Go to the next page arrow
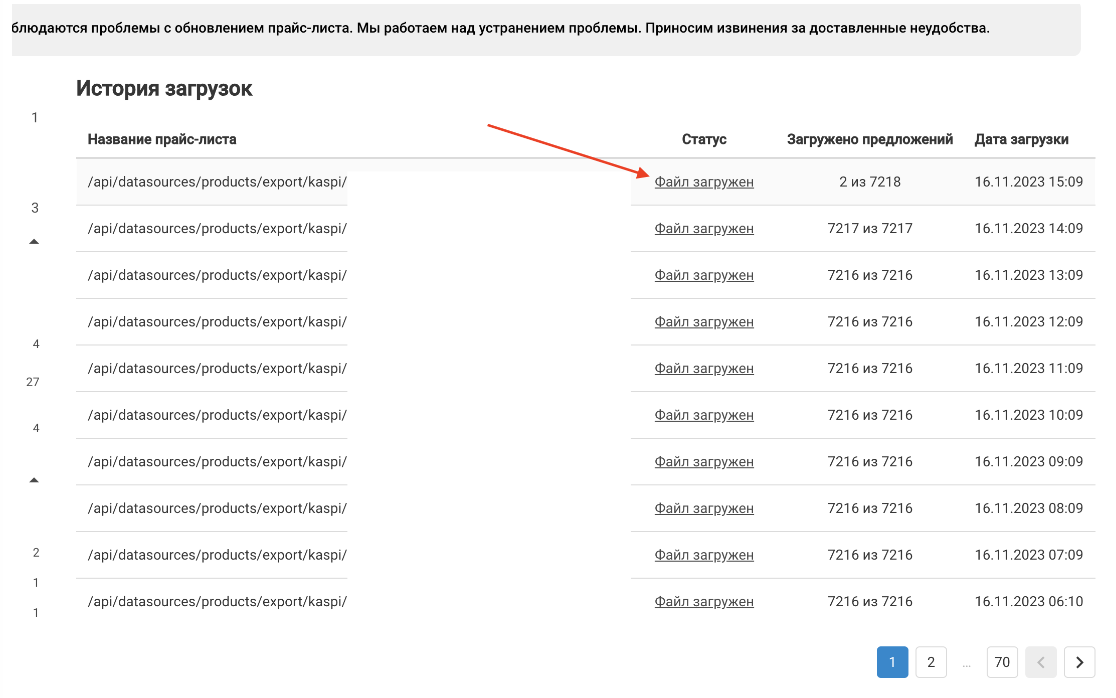Viewport: 1116px width, 698px height. [1079, 662]
